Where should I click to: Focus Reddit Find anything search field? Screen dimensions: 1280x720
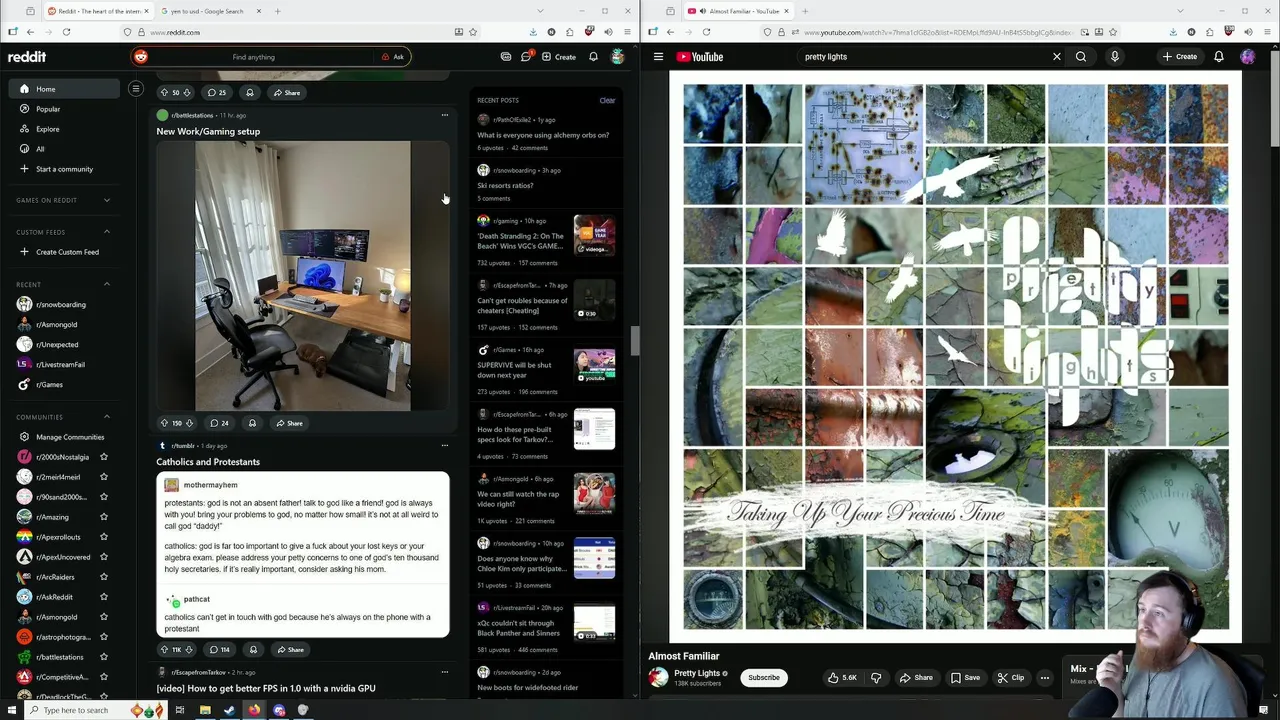coord(253,57)
